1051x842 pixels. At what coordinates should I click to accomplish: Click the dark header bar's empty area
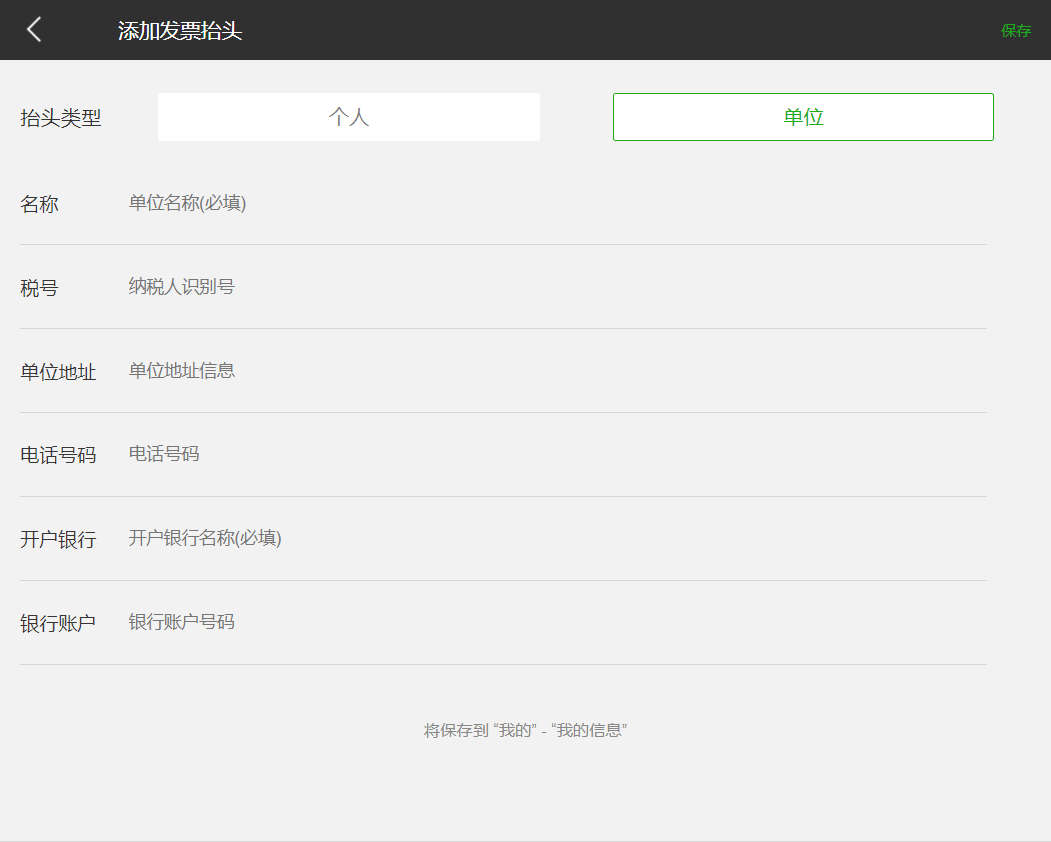(620, 30)
